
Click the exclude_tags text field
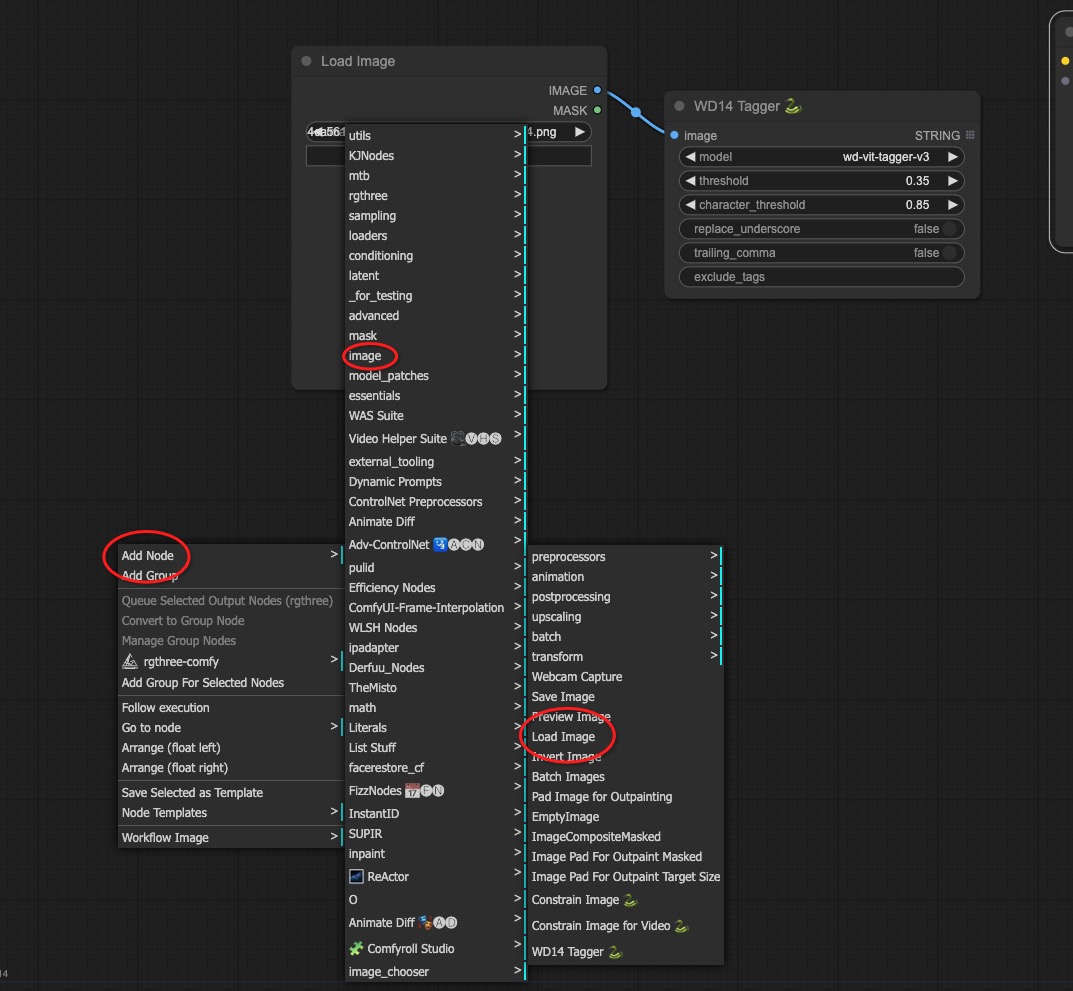coord(821,277)
